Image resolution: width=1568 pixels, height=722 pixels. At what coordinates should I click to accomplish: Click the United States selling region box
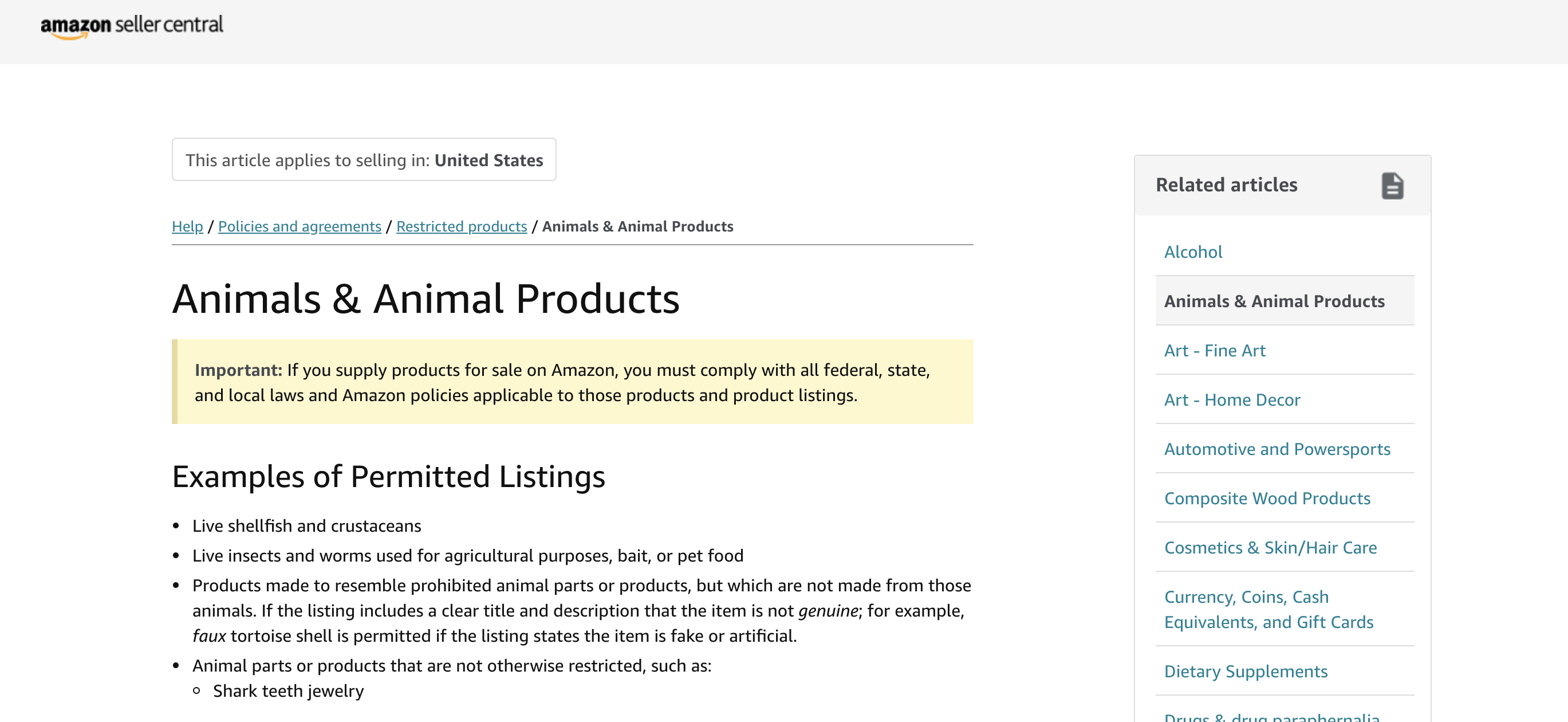(x=364, y=160)
